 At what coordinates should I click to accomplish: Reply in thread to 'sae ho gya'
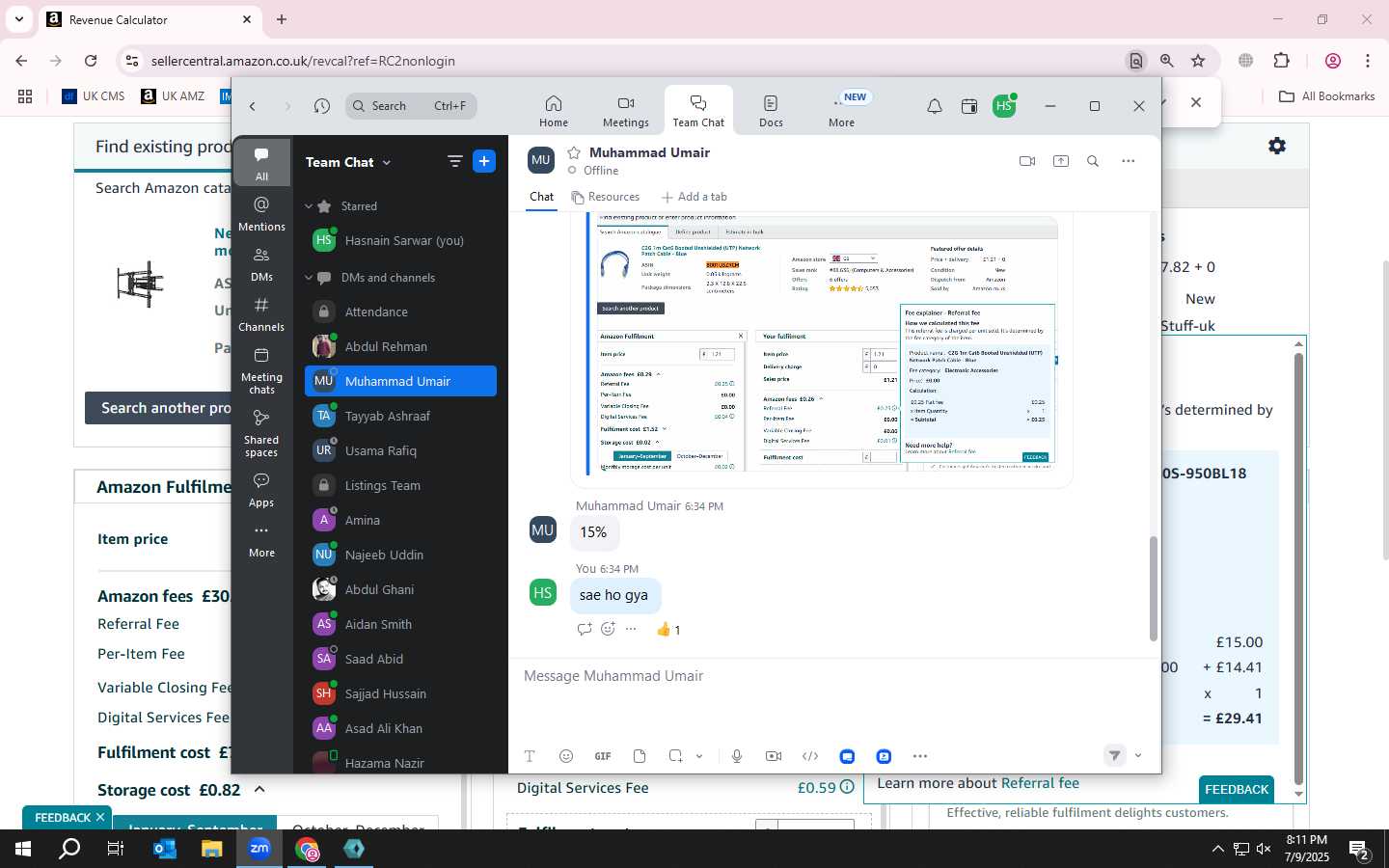tap(584, 629)
